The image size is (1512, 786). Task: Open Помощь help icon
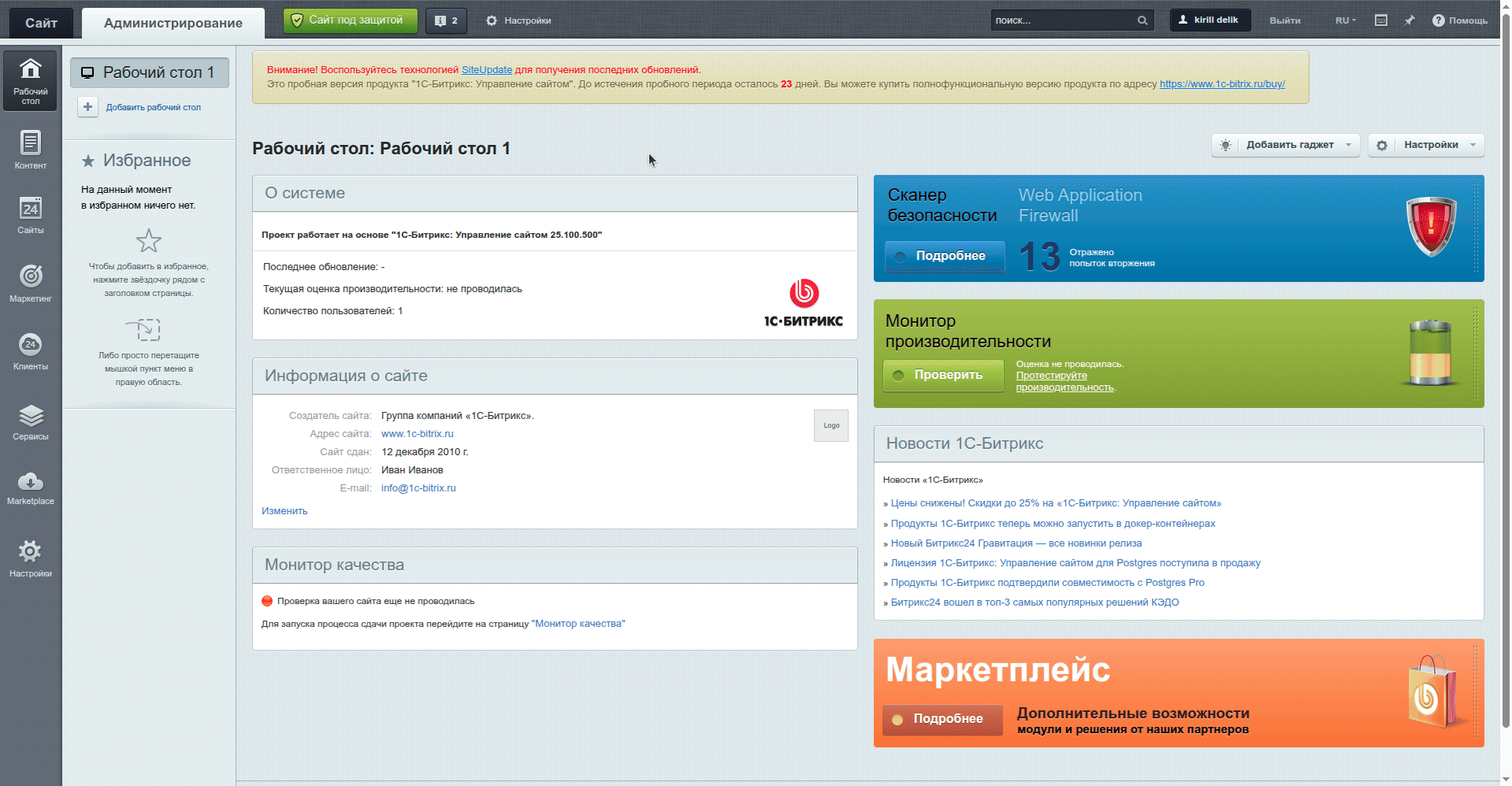[x=1460, y=20]
